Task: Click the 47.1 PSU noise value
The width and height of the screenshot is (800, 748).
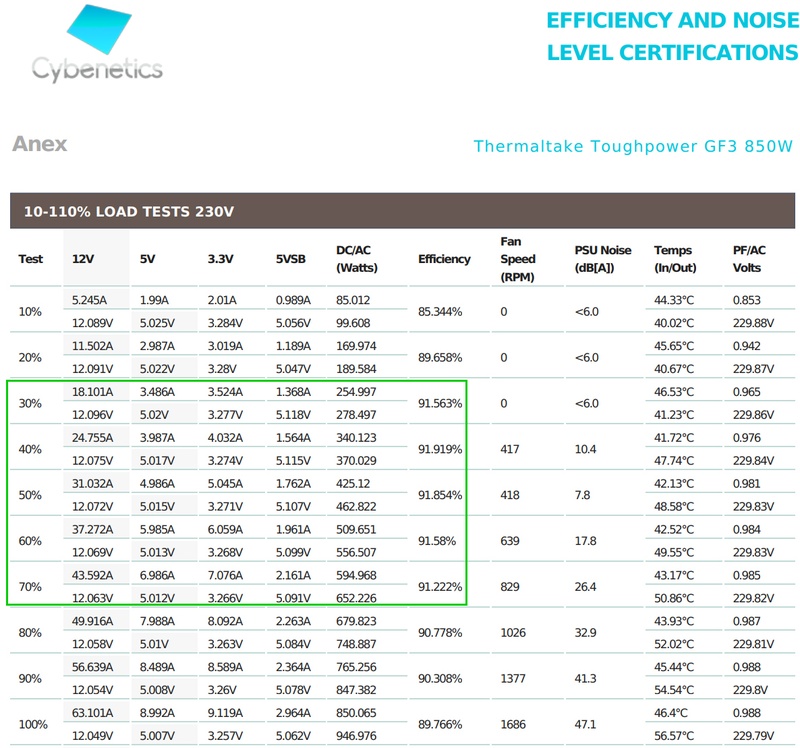Action: [x=586, y=725]
